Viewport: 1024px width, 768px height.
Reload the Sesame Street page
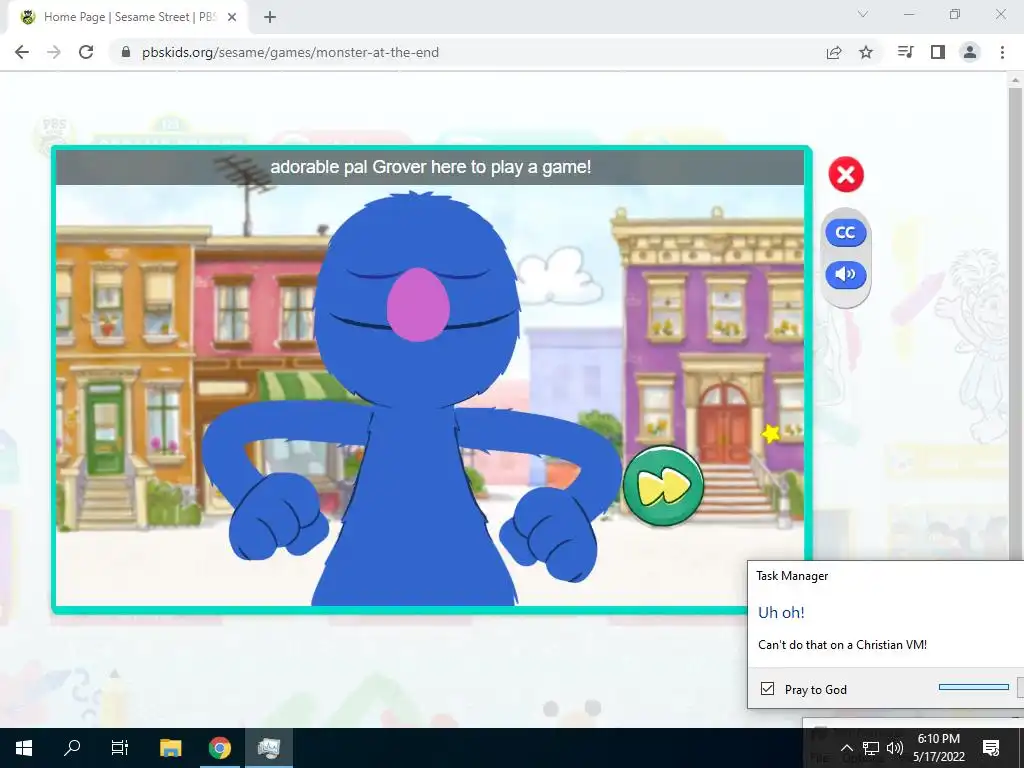tap(86, 52)
